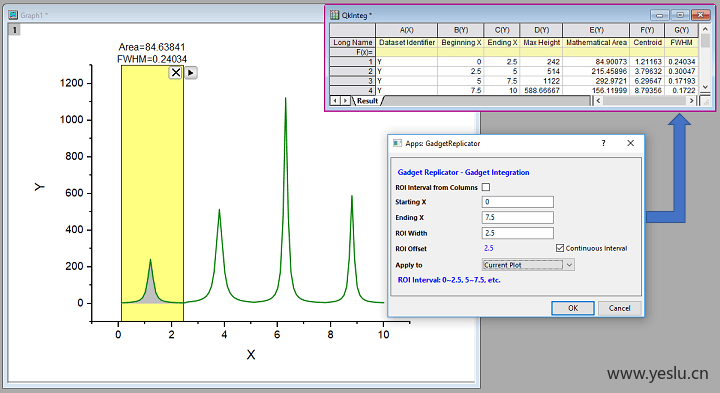Close the GadgetReplicator dialog
Image resolution: width=720 pixels, height=393 pixels.
pyautogui.click(x=630, y=143)
